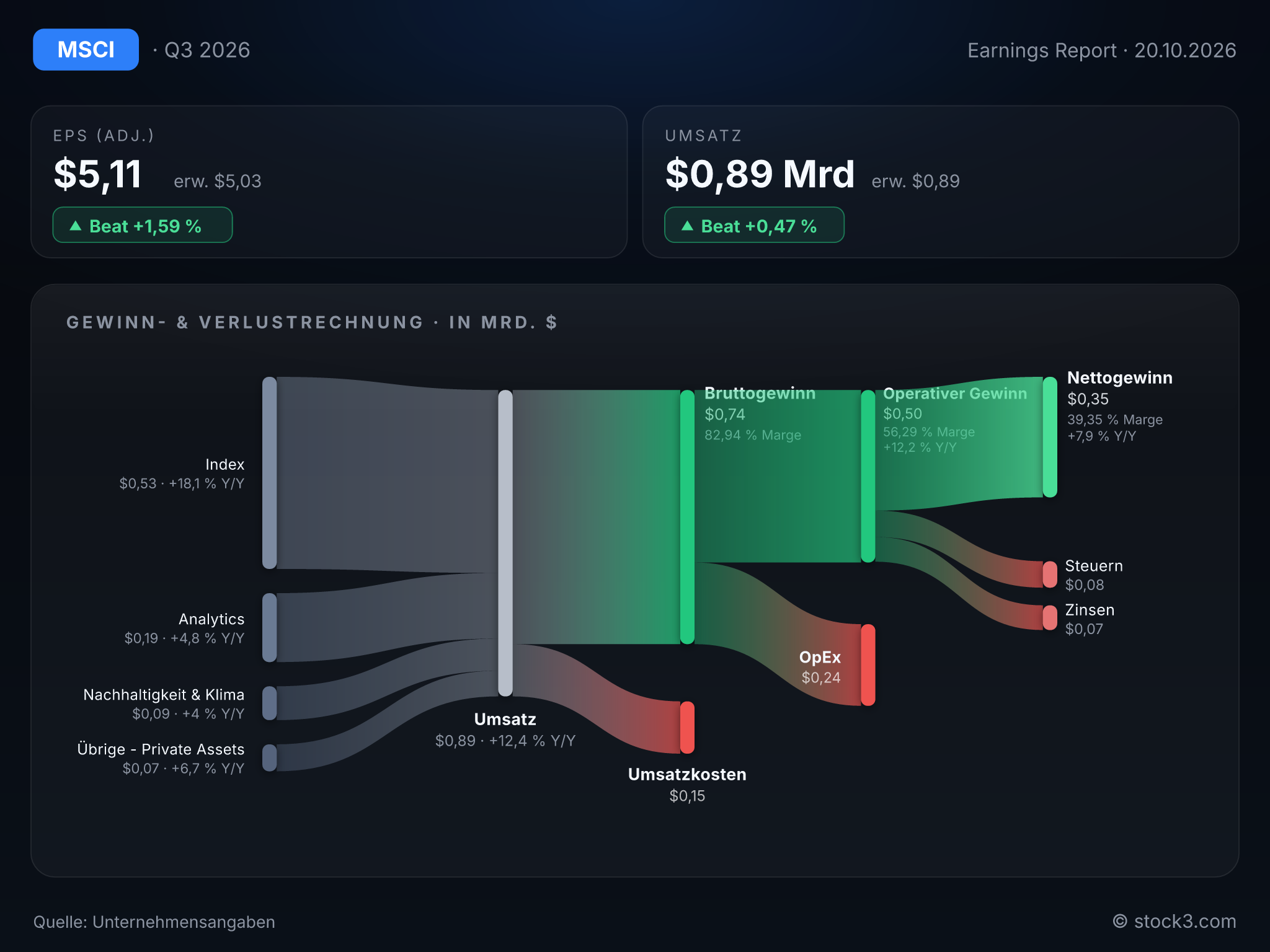Click the 39,35 % Marge text

[x=1115, y=420]
